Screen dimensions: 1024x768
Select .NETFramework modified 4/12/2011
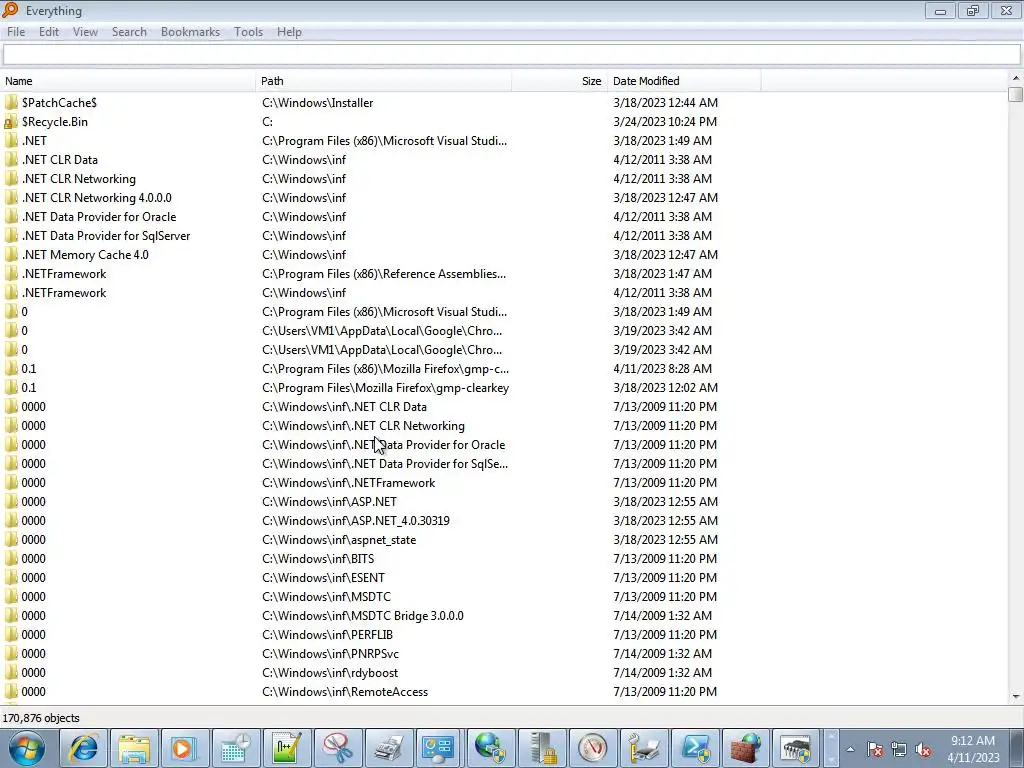click(63, 293)
